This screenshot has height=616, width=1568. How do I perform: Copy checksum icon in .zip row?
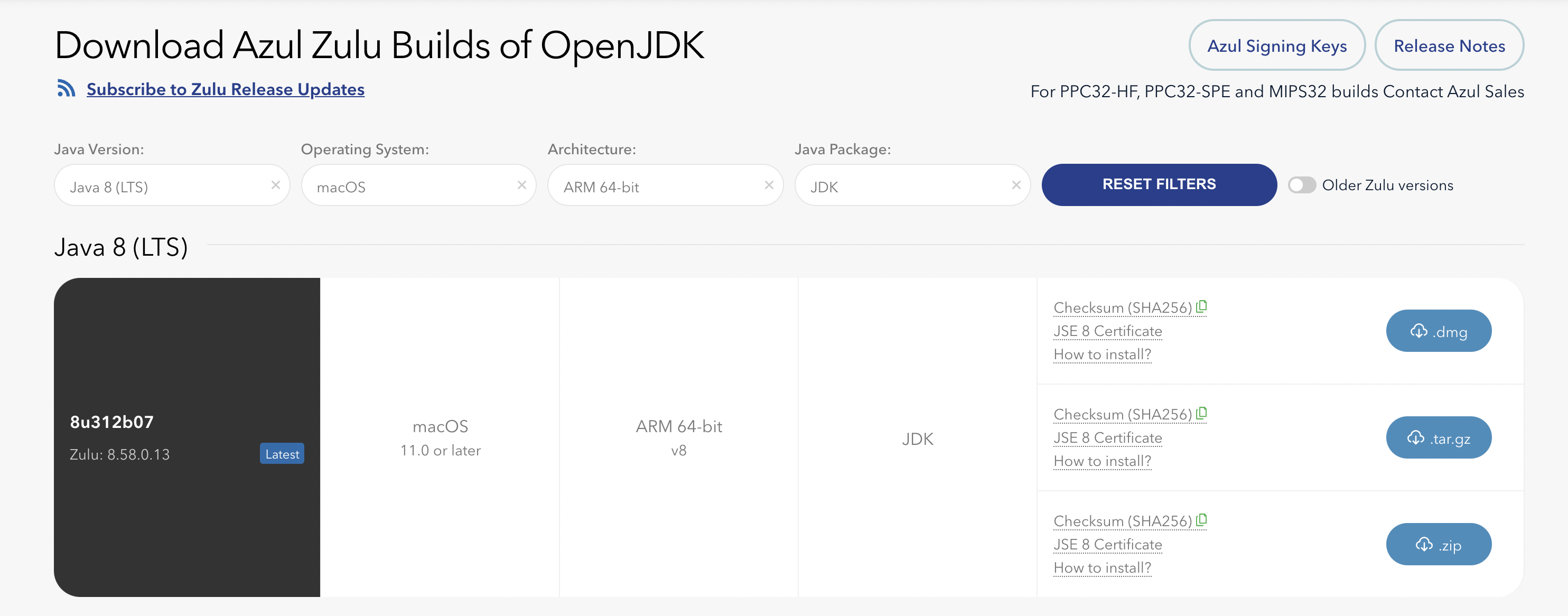coord(1201,520)
